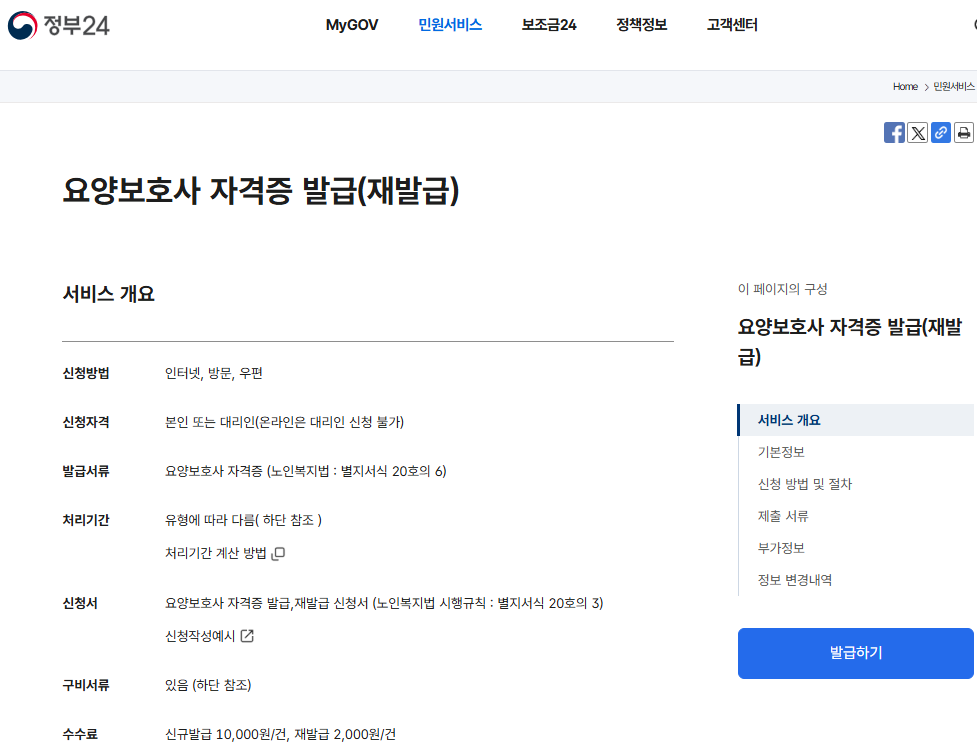Click the 신청자격 label
The height and width of the screenshot is (751, 977).
click(86, 423)
